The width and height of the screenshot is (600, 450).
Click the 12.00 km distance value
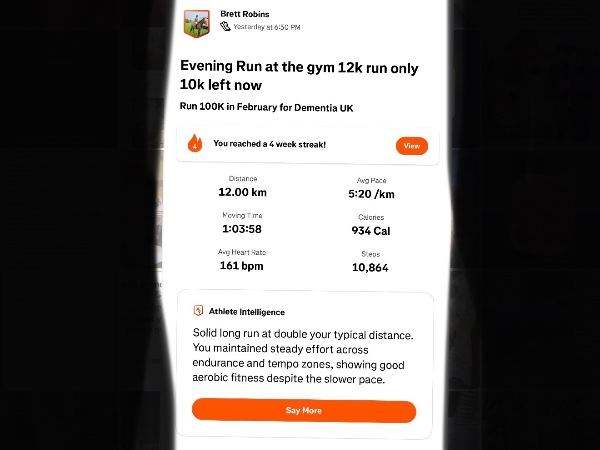(x=242, y=192)
